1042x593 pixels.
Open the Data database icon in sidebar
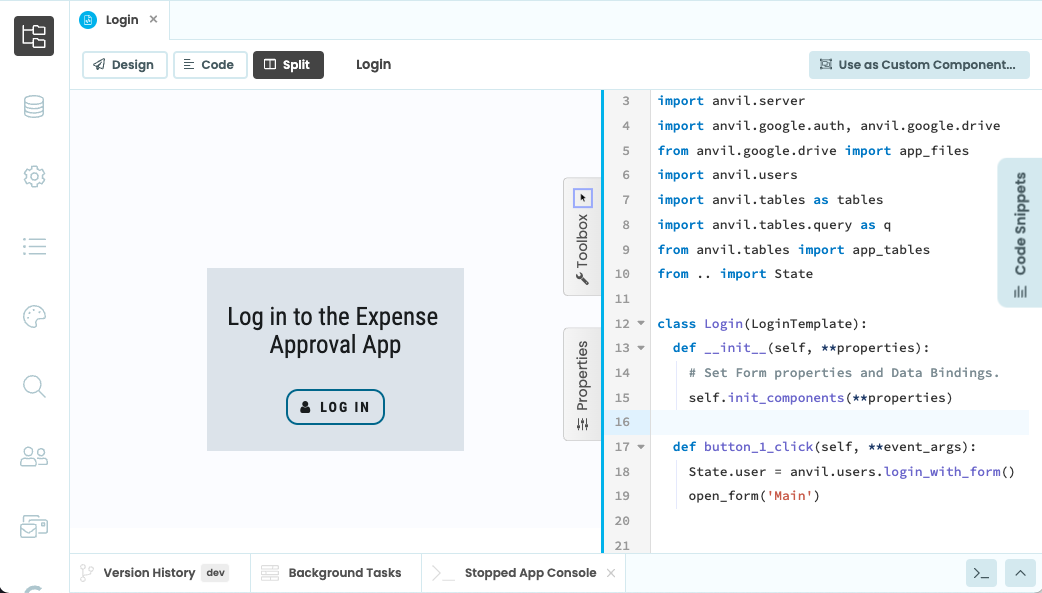pos(34,107)
